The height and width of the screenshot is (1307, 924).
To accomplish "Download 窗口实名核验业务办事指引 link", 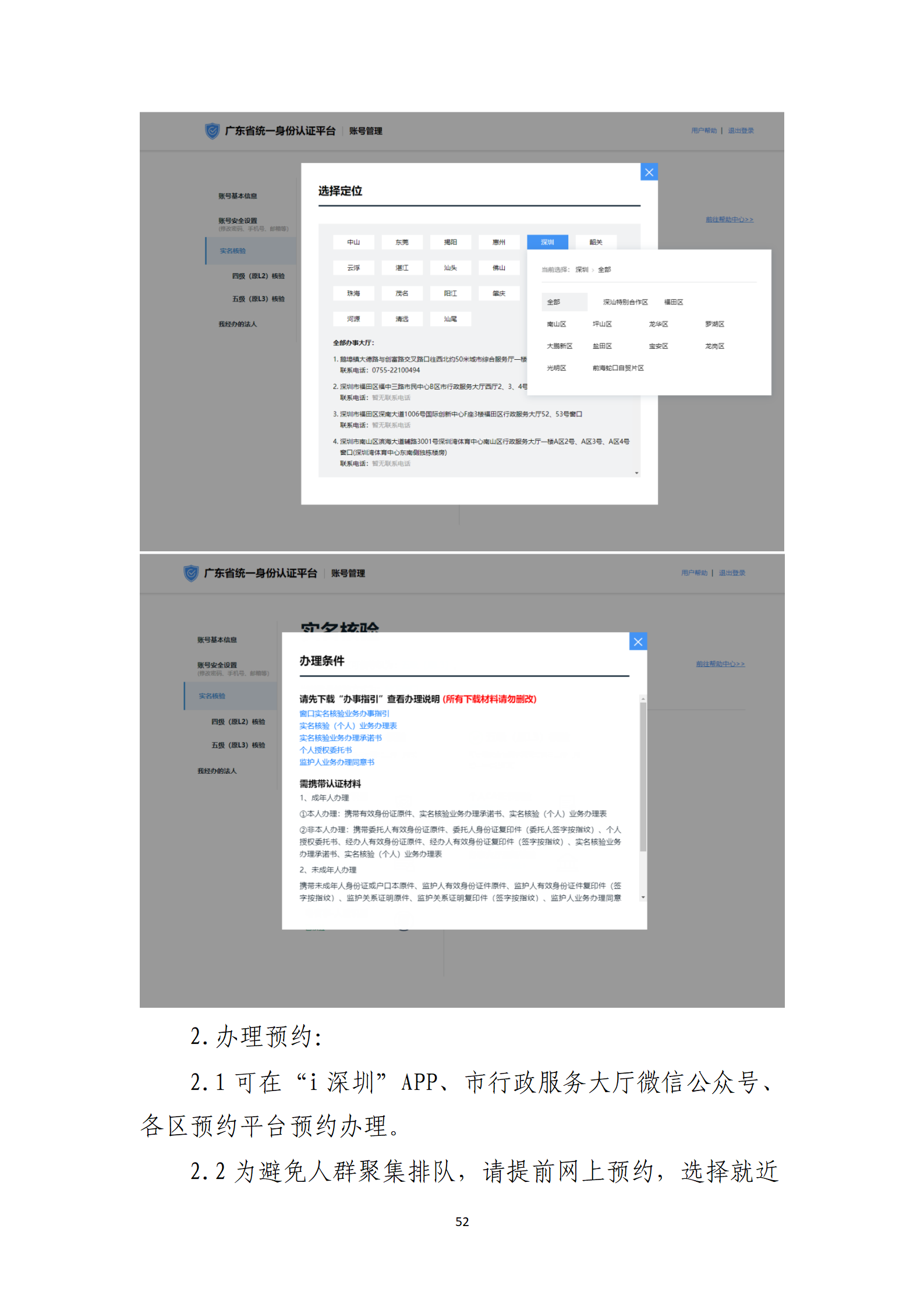I will (344, 713).
